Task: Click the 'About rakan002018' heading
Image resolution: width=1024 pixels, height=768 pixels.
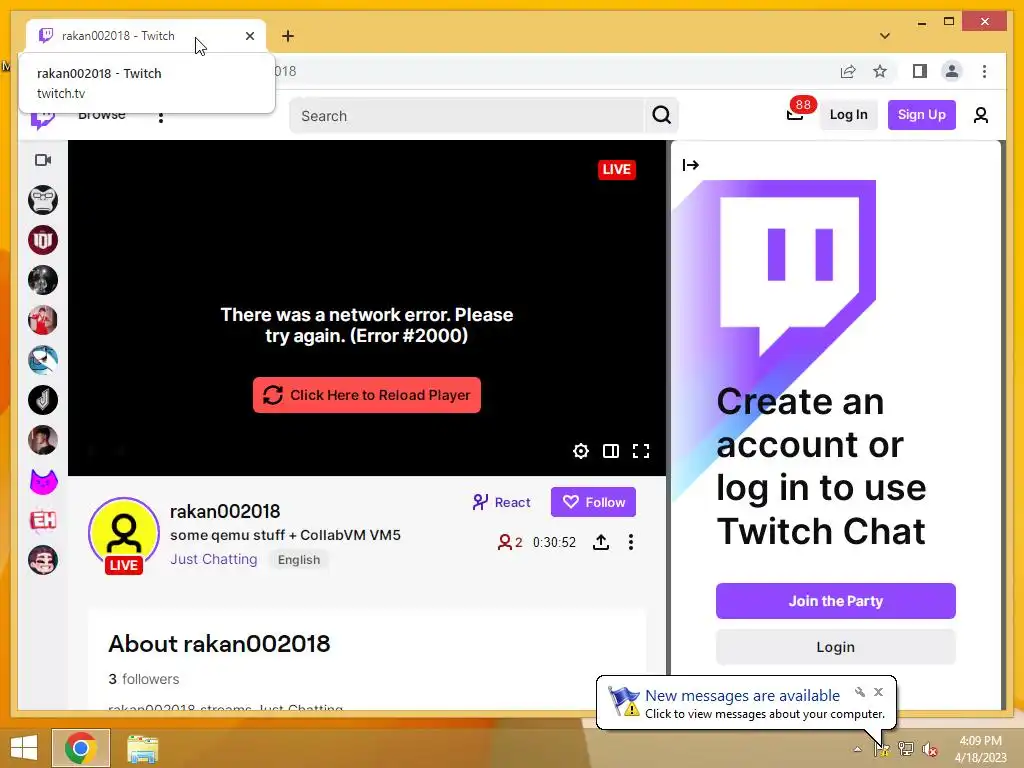Action: (x=219, y=644)
